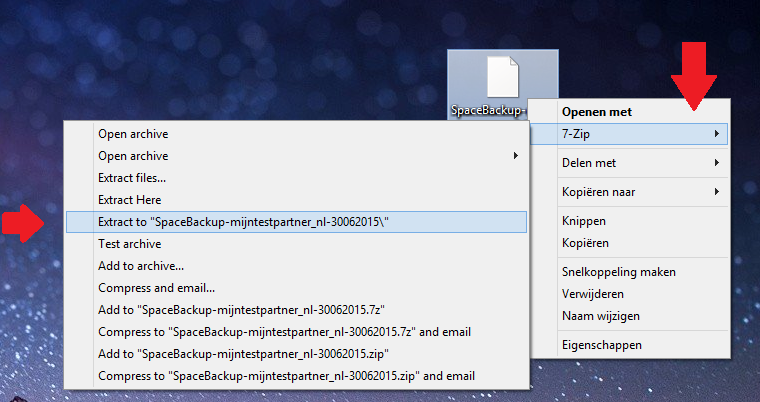The width and height of the screenshot is (760, 402).
Task: Extract to SpaceBackup-mijntestpartner_nl-30062015 folder
Action: tap(296, 222)
